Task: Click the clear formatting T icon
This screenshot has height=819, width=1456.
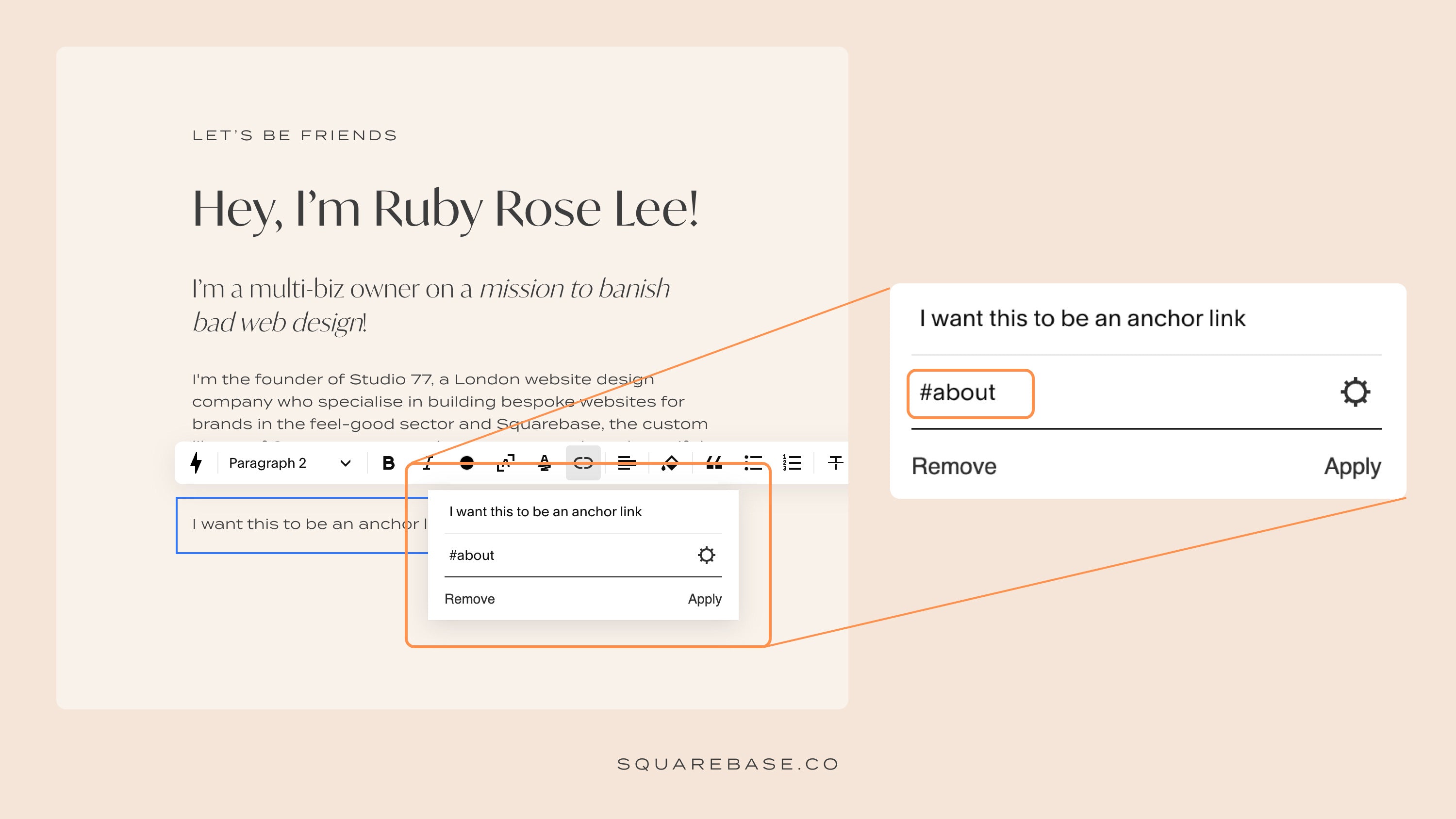Action: [835, 463]
